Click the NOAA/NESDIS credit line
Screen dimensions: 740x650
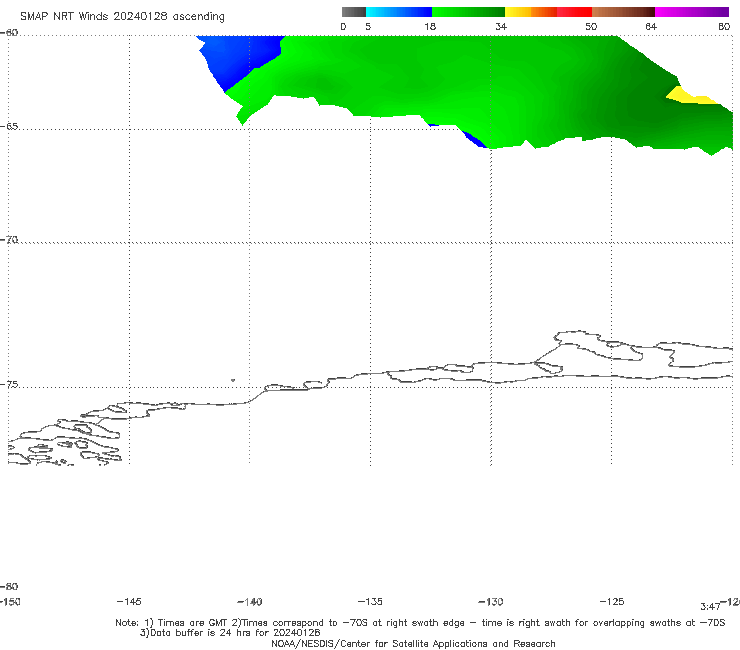click(413, 643)
